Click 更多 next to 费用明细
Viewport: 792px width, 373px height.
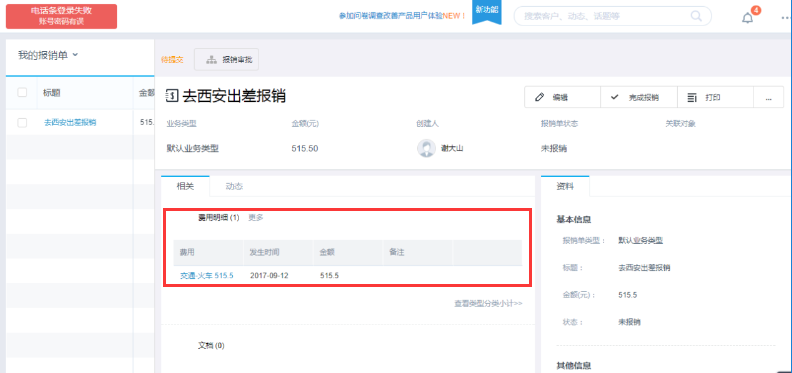(256, 218)
